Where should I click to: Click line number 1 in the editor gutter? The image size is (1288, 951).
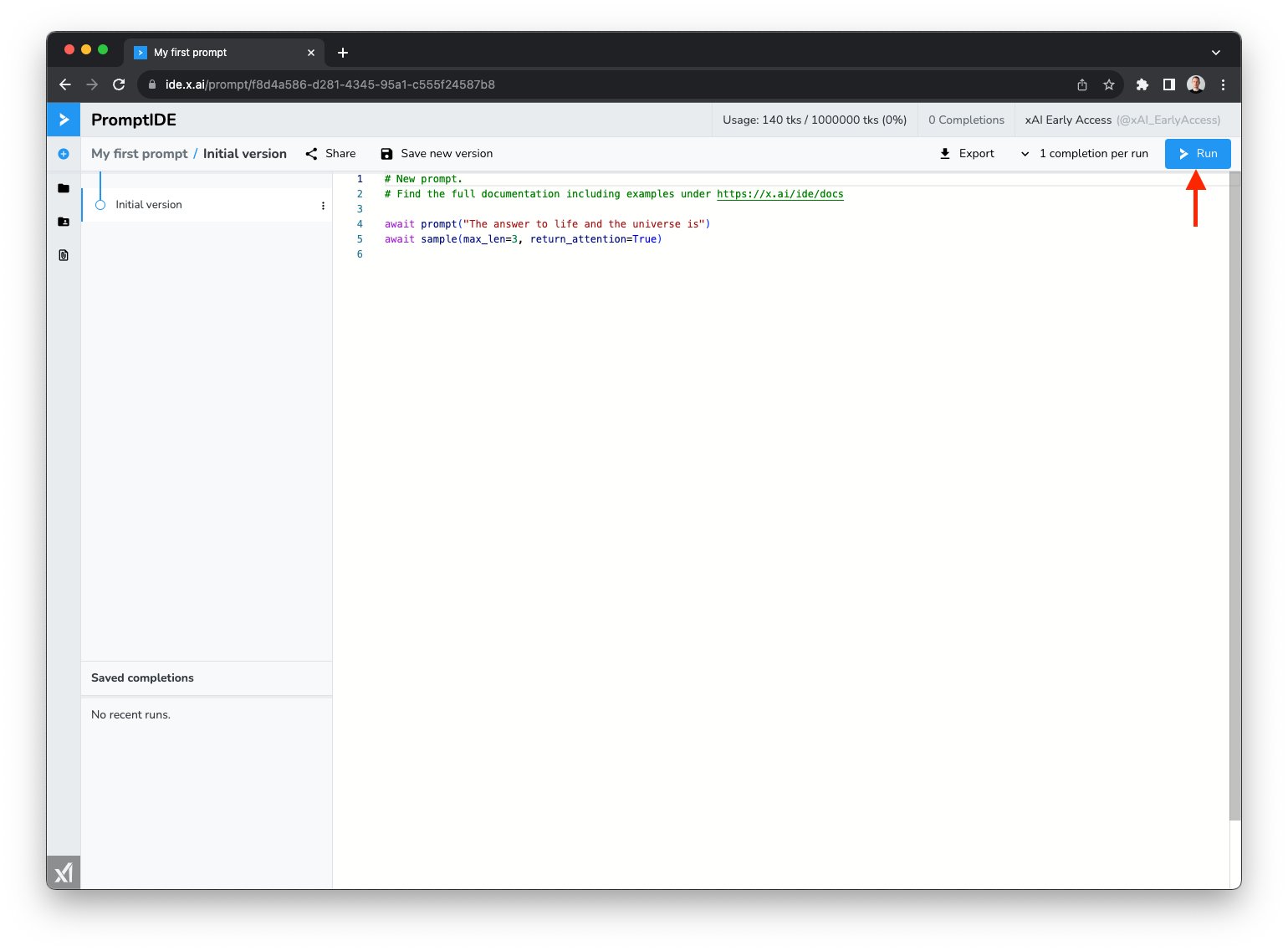(x=360, y=179)
